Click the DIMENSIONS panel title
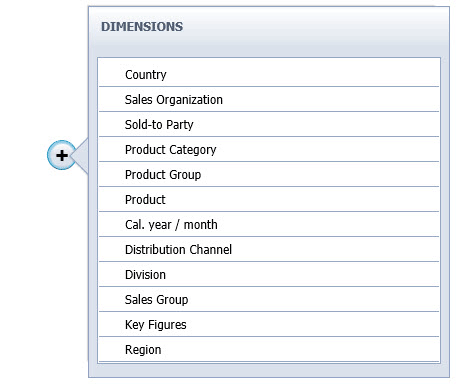 pyautogui.click(x=142, y=27)
